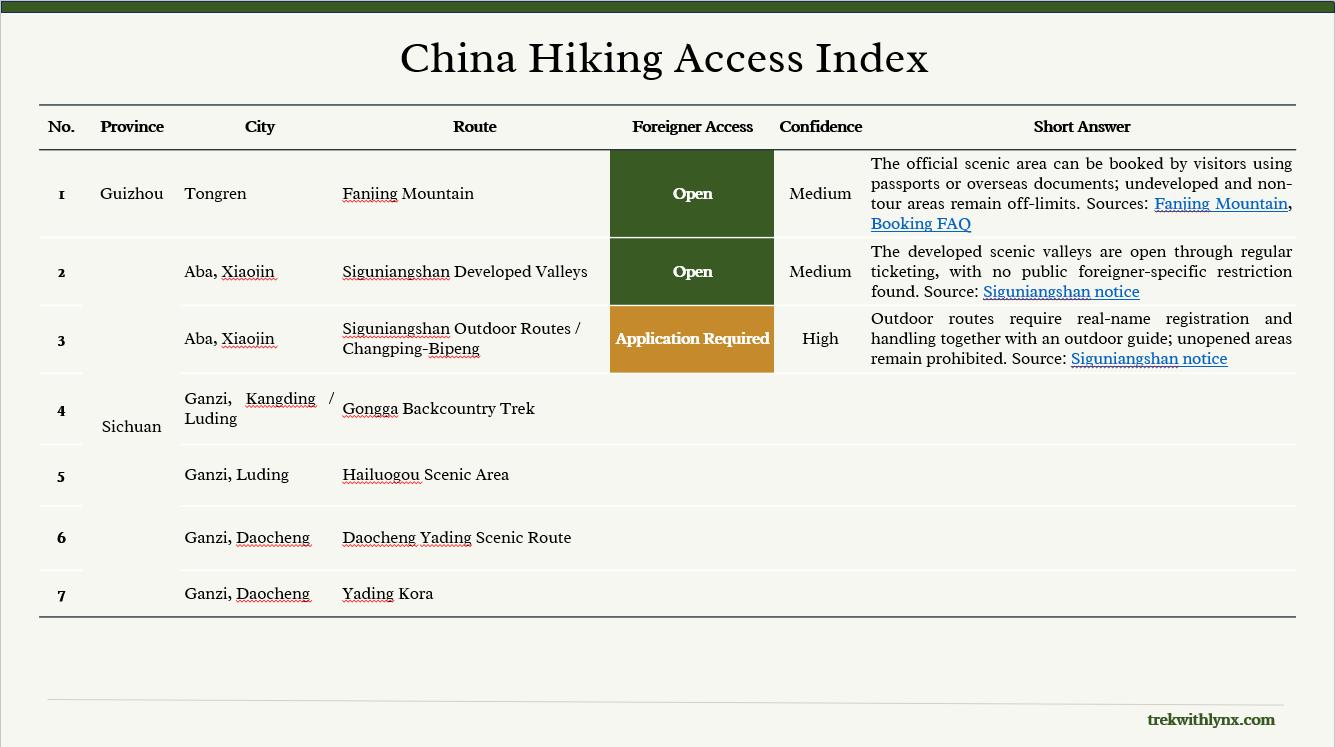The width and height of the screenshot is (1335, 747).
Task: Click the China Hiking Access Index title
Action: (x=664, y=59)
